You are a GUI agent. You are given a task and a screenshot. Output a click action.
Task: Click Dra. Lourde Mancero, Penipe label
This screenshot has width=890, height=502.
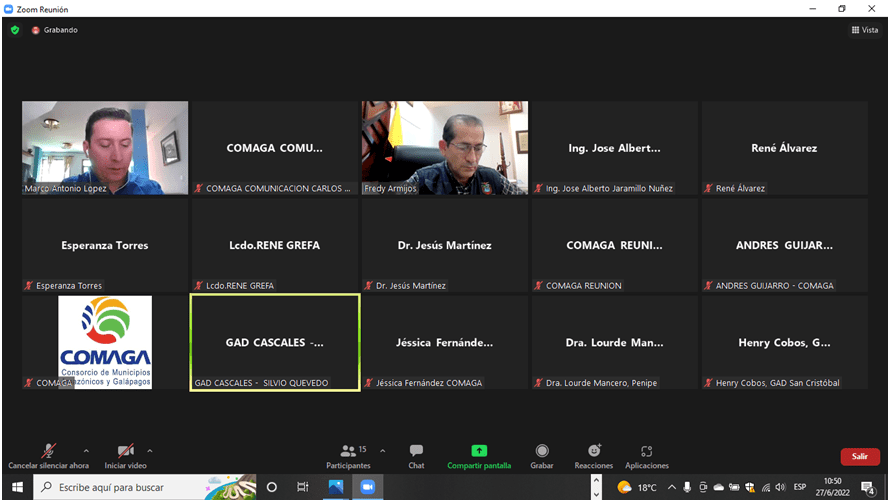[601, 383]
